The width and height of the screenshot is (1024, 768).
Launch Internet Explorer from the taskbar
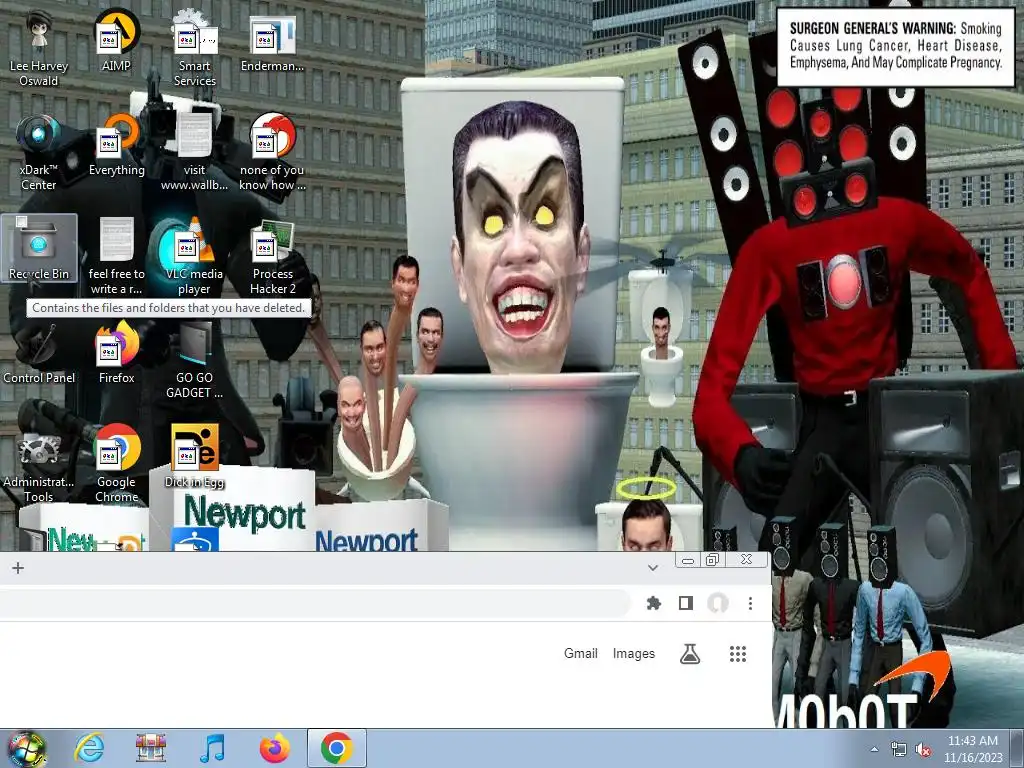pyautogui.click(x=89, y=748)
